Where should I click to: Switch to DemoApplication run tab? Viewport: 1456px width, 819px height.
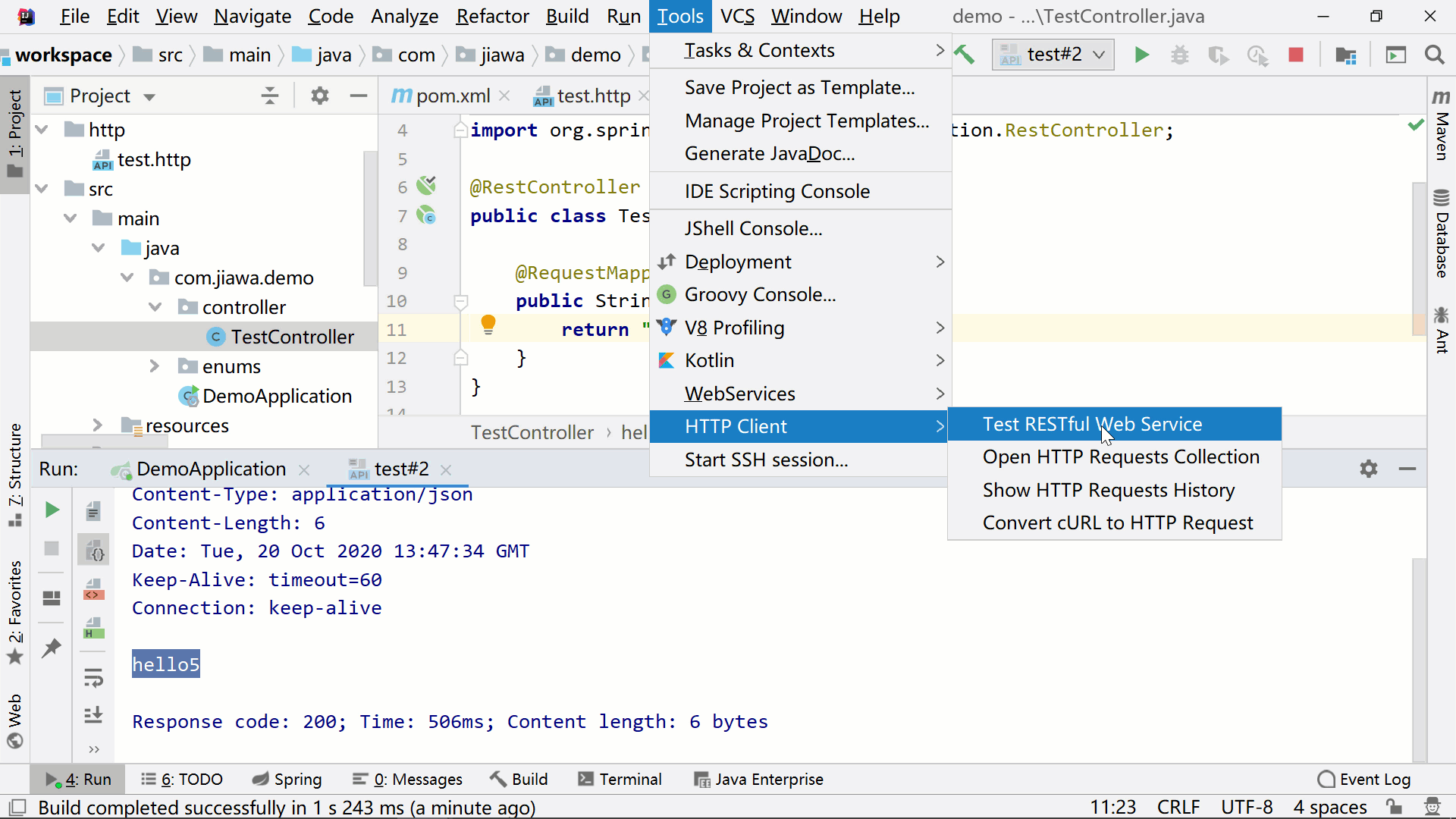[211, 469]
